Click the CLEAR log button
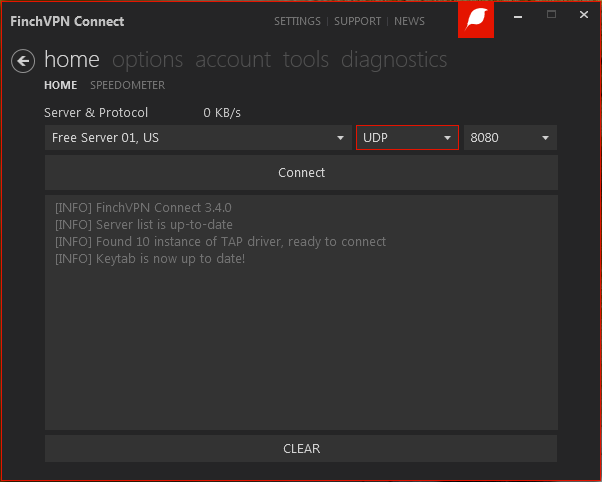Image resolution: width=602 pixels, height=482 pixels. (x=301, y=449)
